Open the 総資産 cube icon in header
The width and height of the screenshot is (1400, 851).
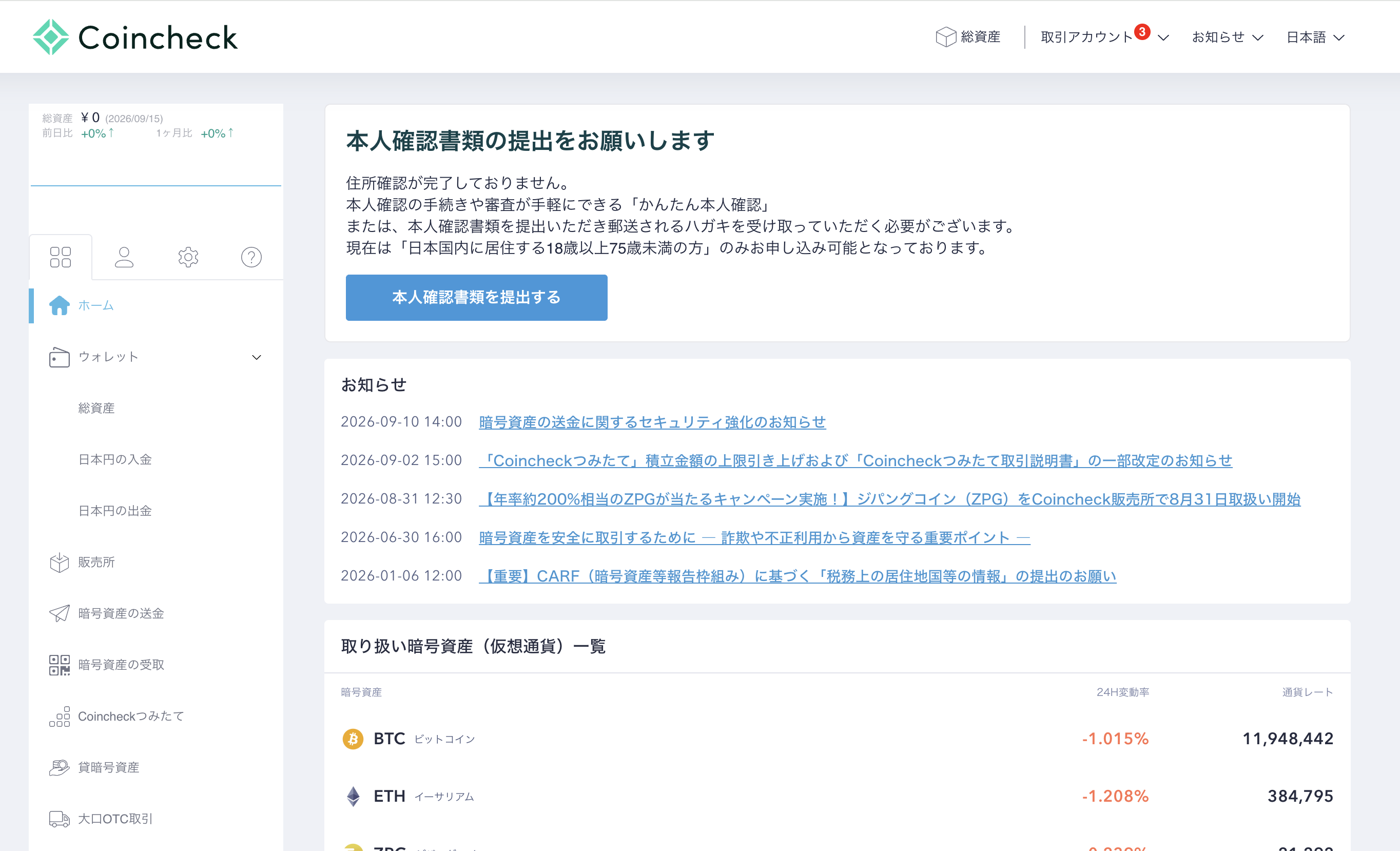pyautogui.click(x=945, y=37)
